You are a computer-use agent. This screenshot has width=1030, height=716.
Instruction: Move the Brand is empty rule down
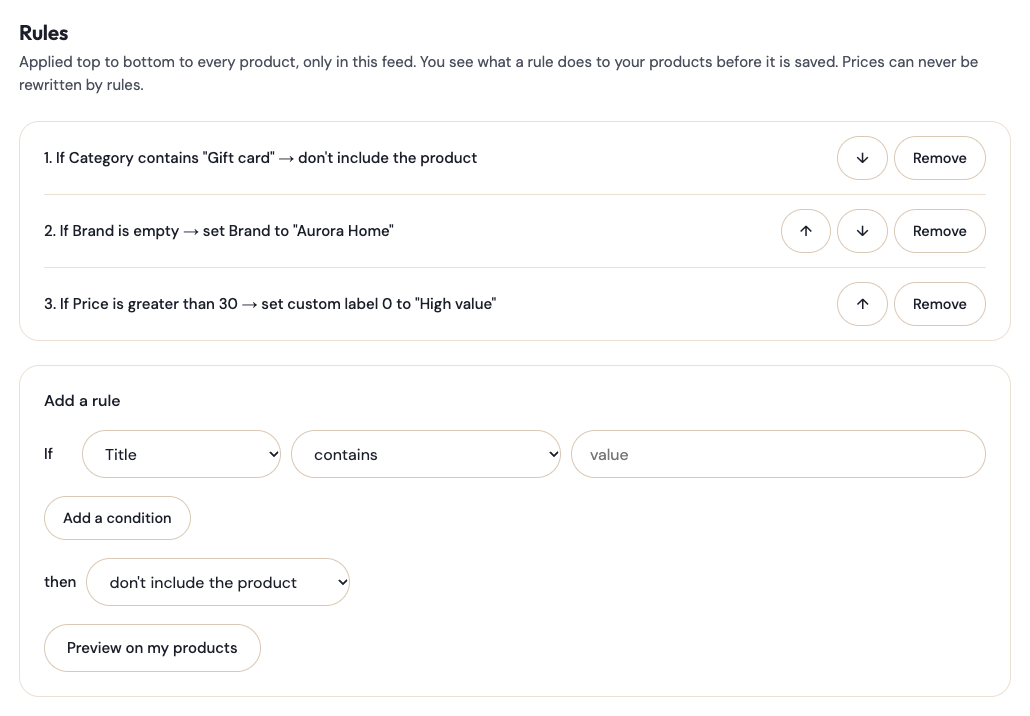(x=862, y=231)
